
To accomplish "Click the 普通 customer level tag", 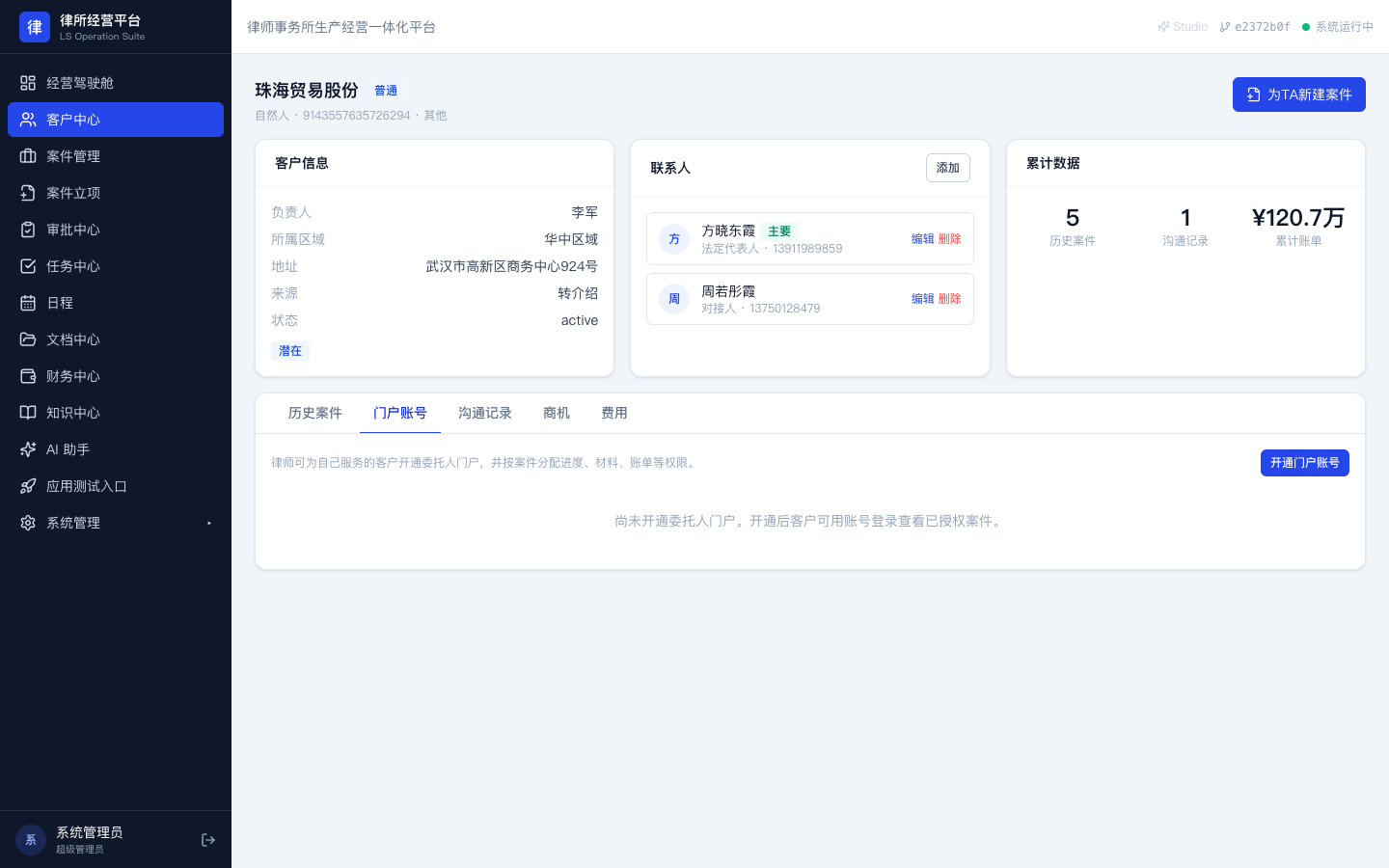I will [x=386, y=91].
